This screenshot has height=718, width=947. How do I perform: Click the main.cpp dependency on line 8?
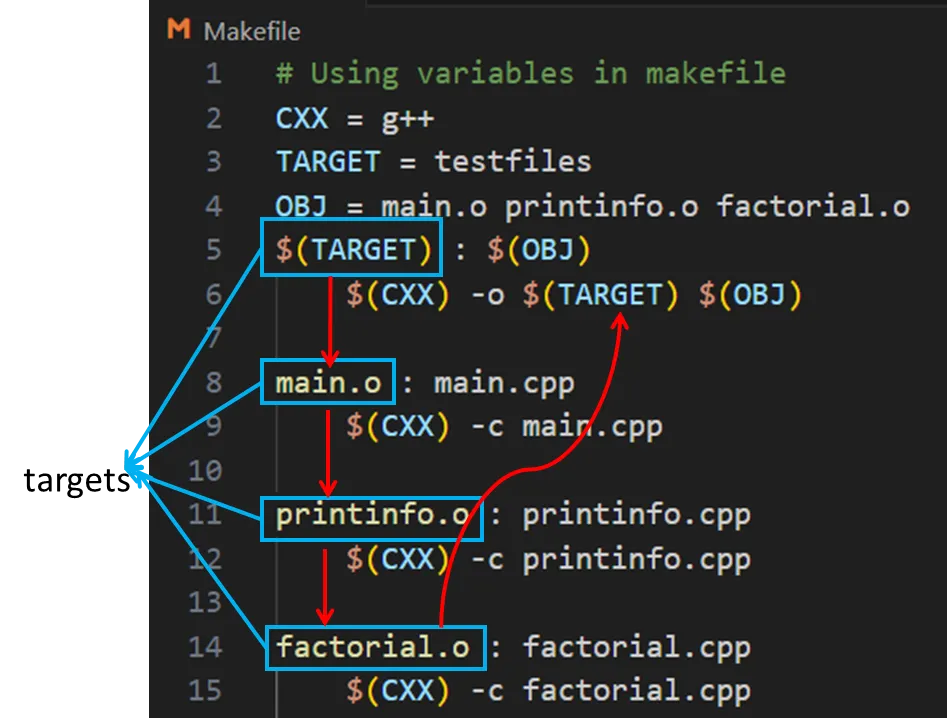(503, 382)
